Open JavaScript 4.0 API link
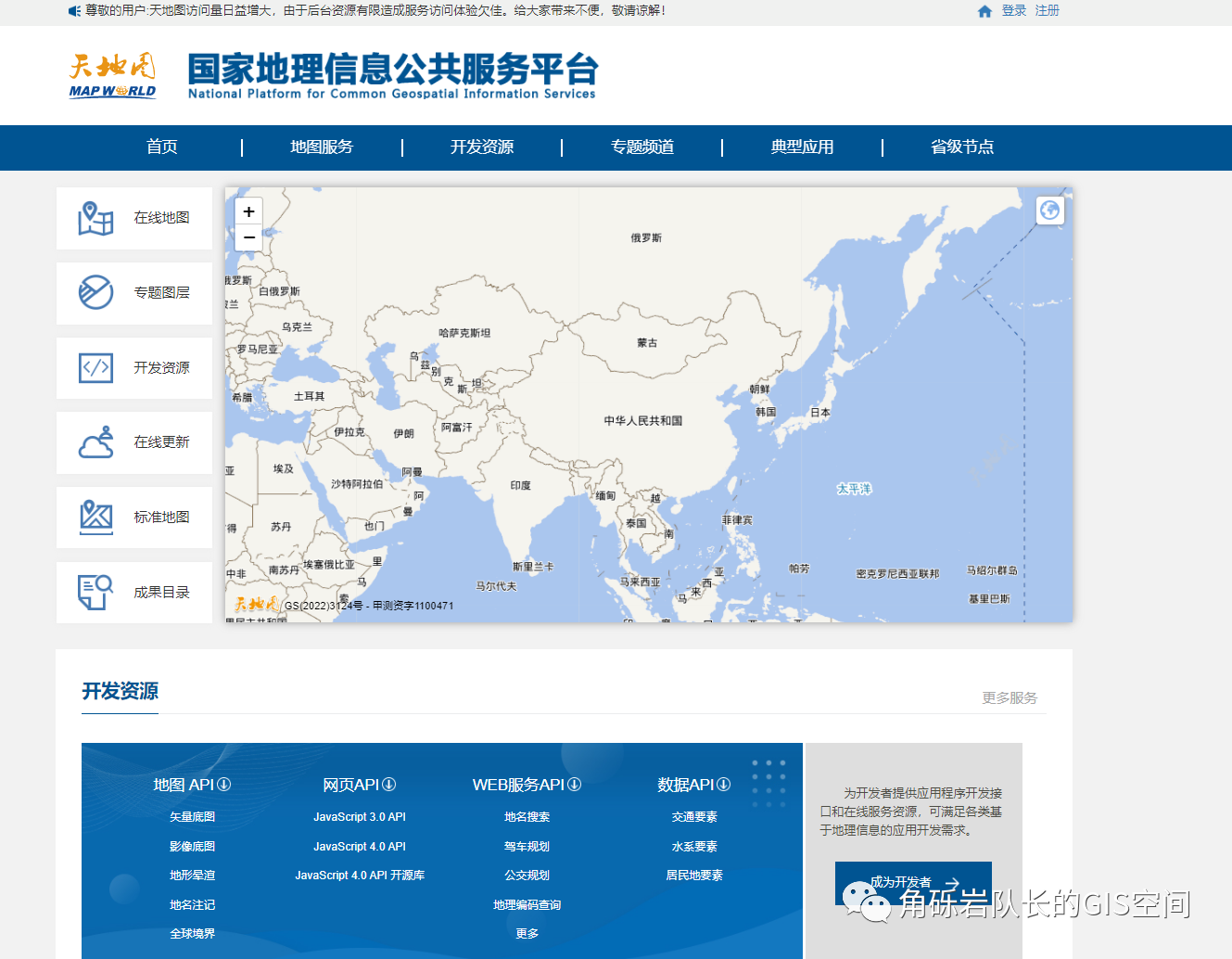This screenshot has width=1232, height=959. pos(360,847)
